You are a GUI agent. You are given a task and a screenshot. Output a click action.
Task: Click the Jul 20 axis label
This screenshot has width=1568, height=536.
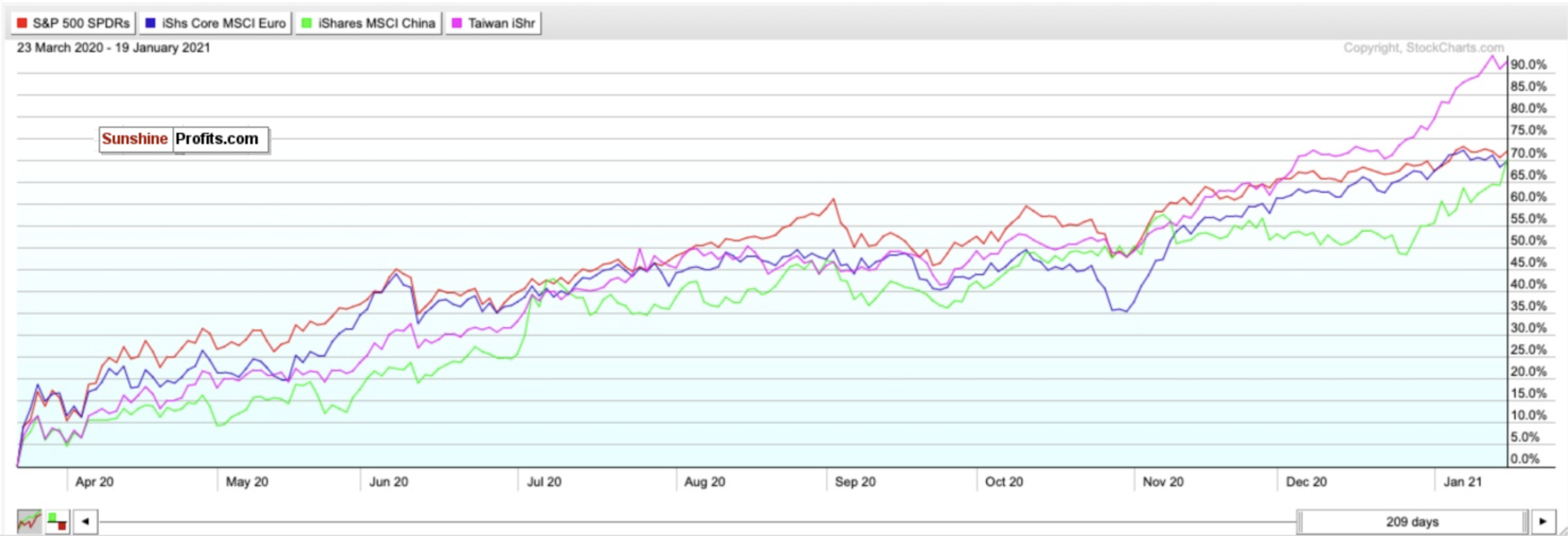pos(544,482)
